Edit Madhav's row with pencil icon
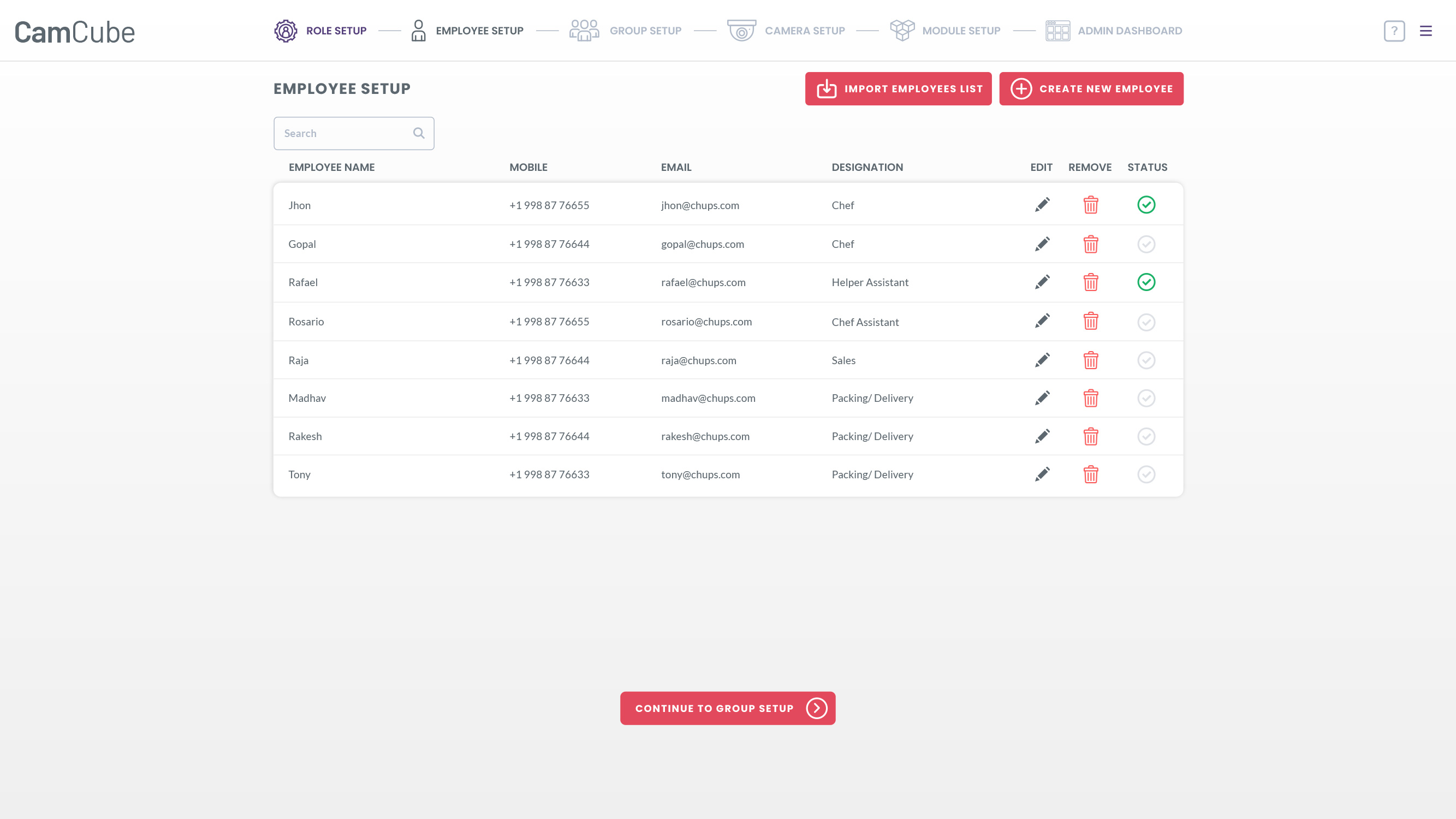The image size is (1456, 819). [x=1042, y=398]
